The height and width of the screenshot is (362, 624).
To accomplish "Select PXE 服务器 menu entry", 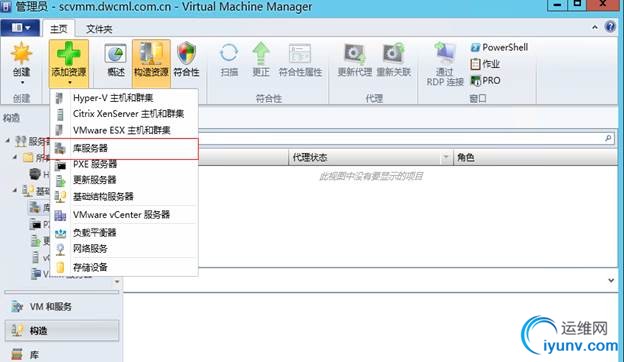I will tap(124, 164).
